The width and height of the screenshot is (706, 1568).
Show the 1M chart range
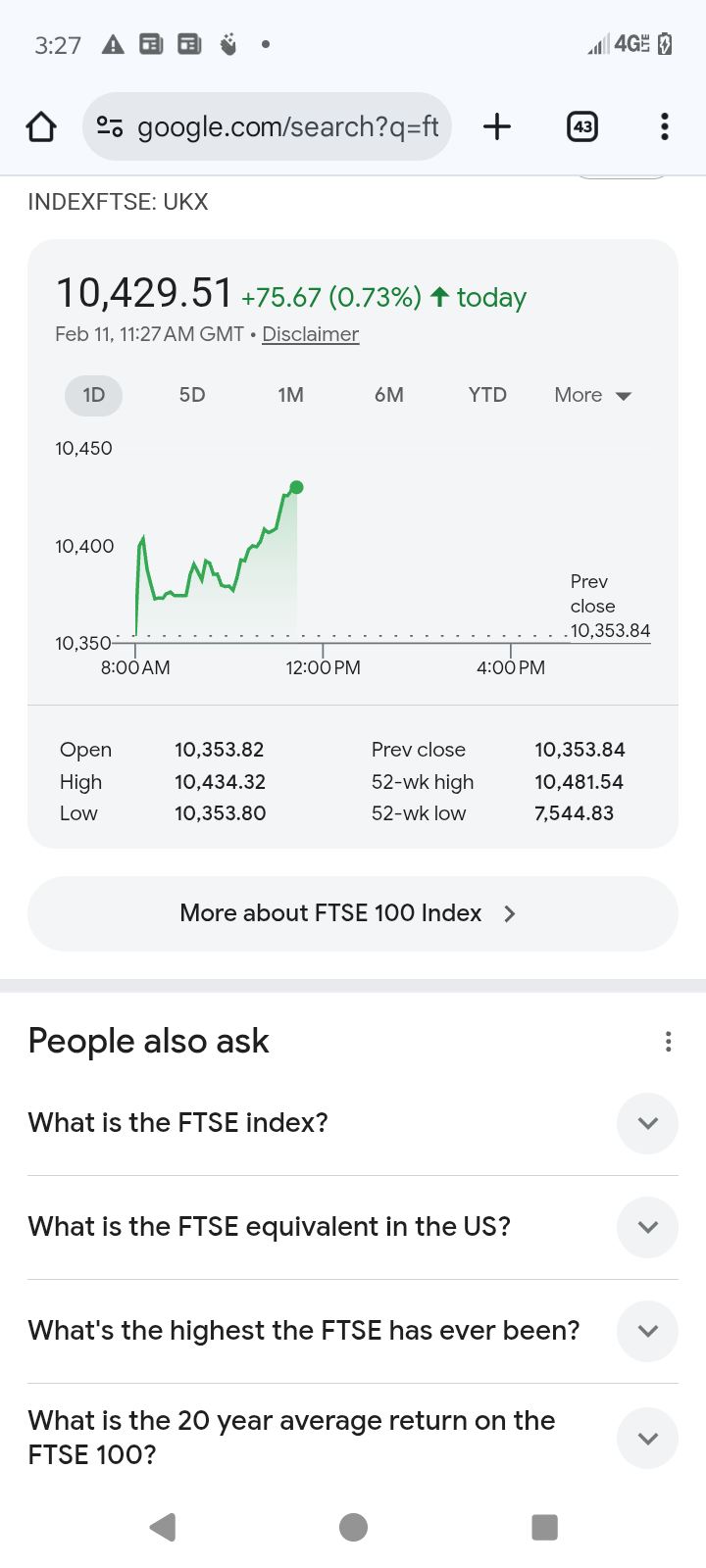tap(290, 395)
